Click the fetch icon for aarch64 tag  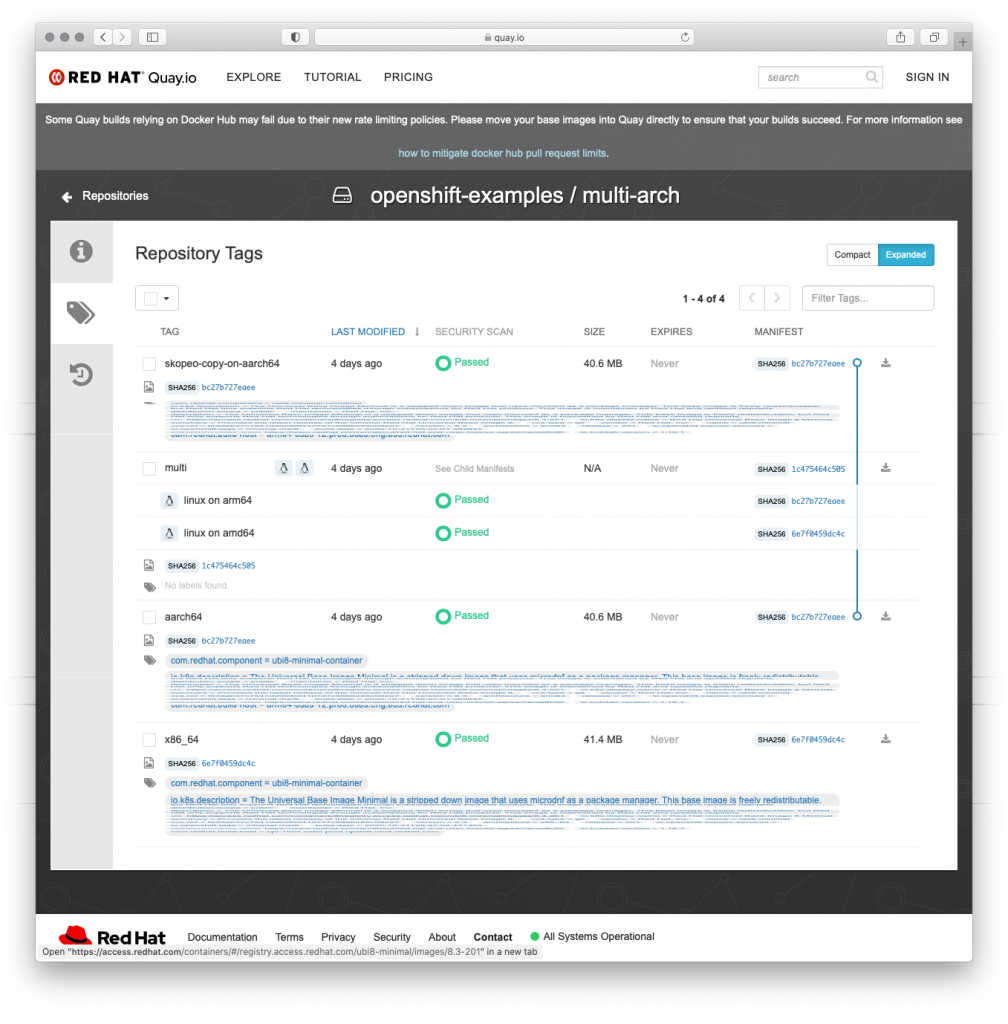(x=885, y=616)
